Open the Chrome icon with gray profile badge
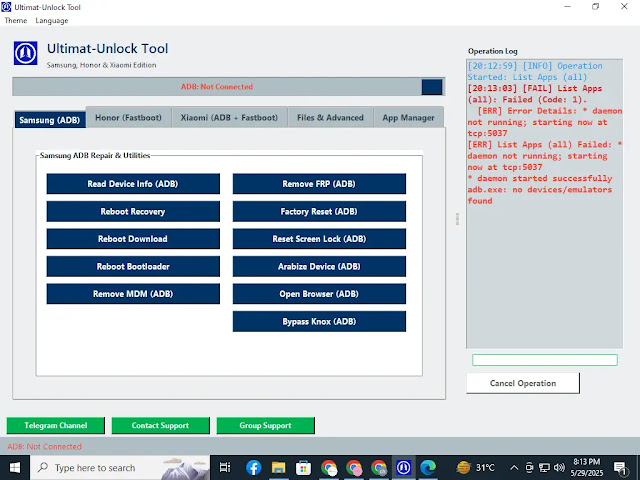 tap(379, 468)
